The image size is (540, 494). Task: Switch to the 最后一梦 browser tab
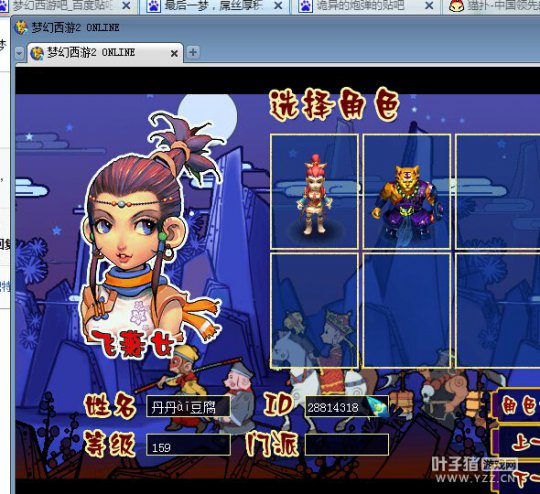coord(215,6)
